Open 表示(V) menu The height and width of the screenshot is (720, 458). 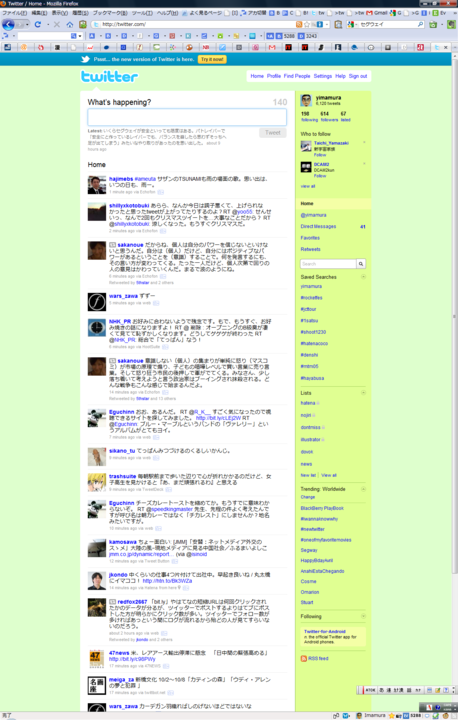[x=60, y=13]
